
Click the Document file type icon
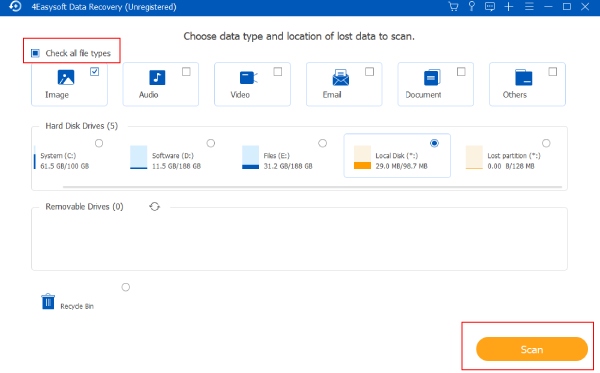click(432, 78)
